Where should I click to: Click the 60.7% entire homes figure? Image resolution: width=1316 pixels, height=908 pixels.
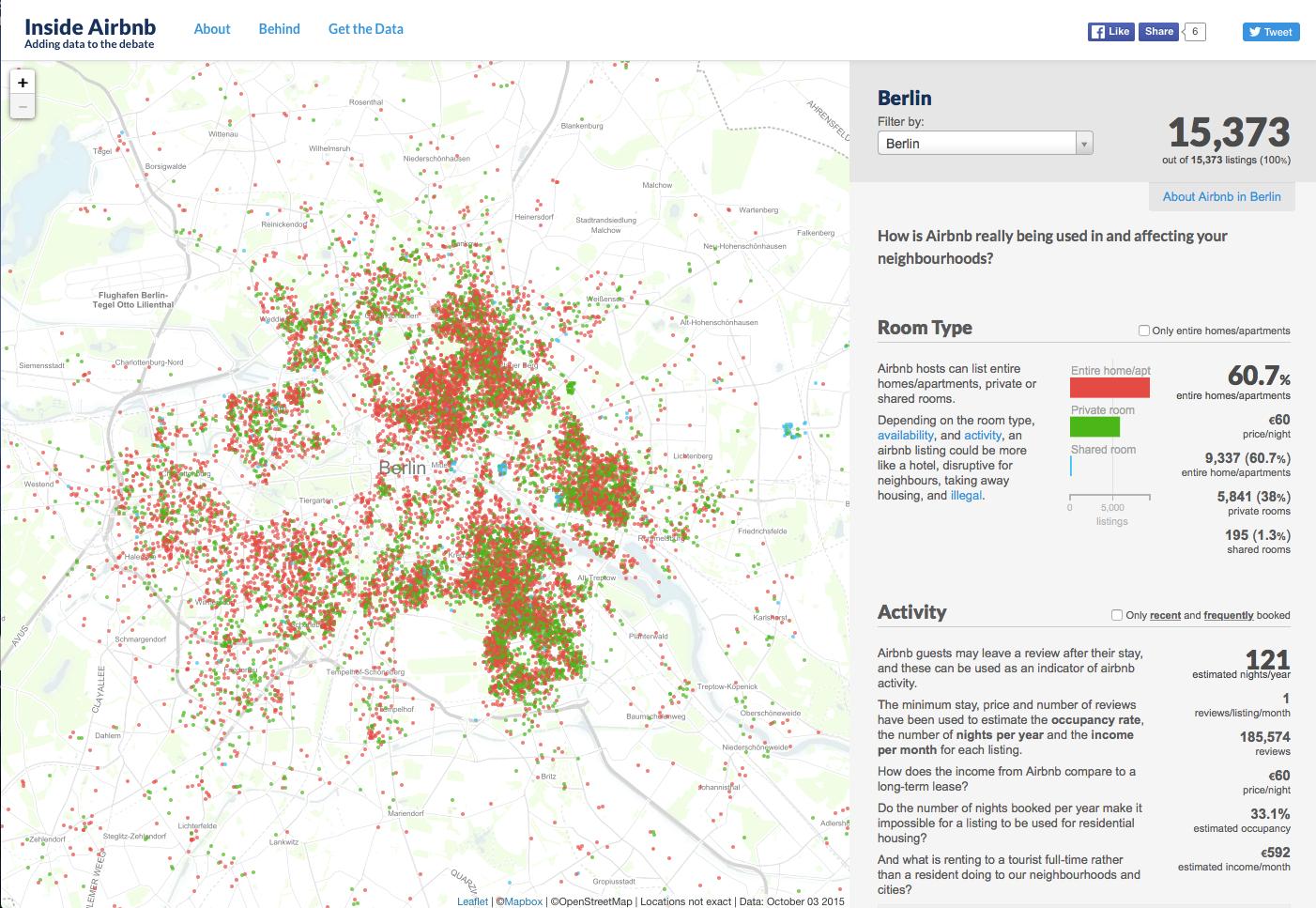(1259, 376)
